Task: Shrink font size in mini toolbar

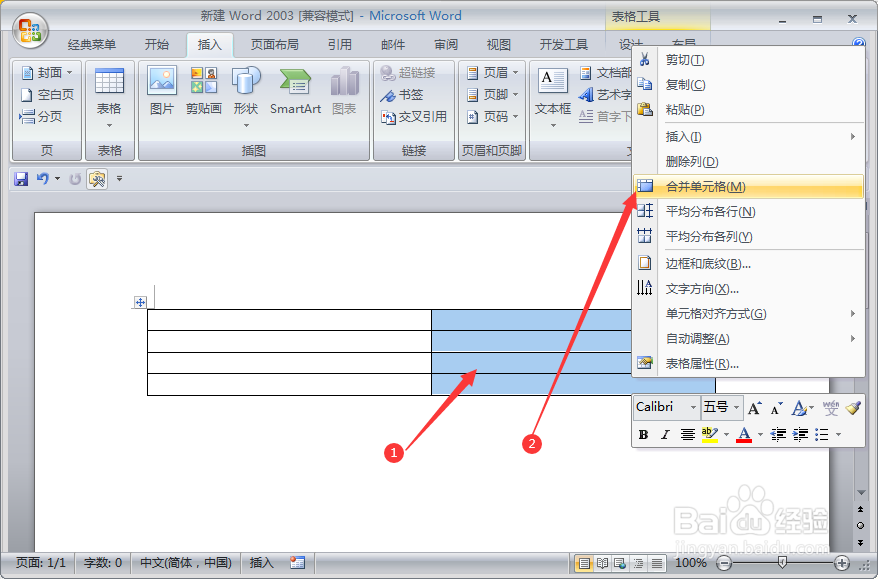Action: [x=776, y=408]
